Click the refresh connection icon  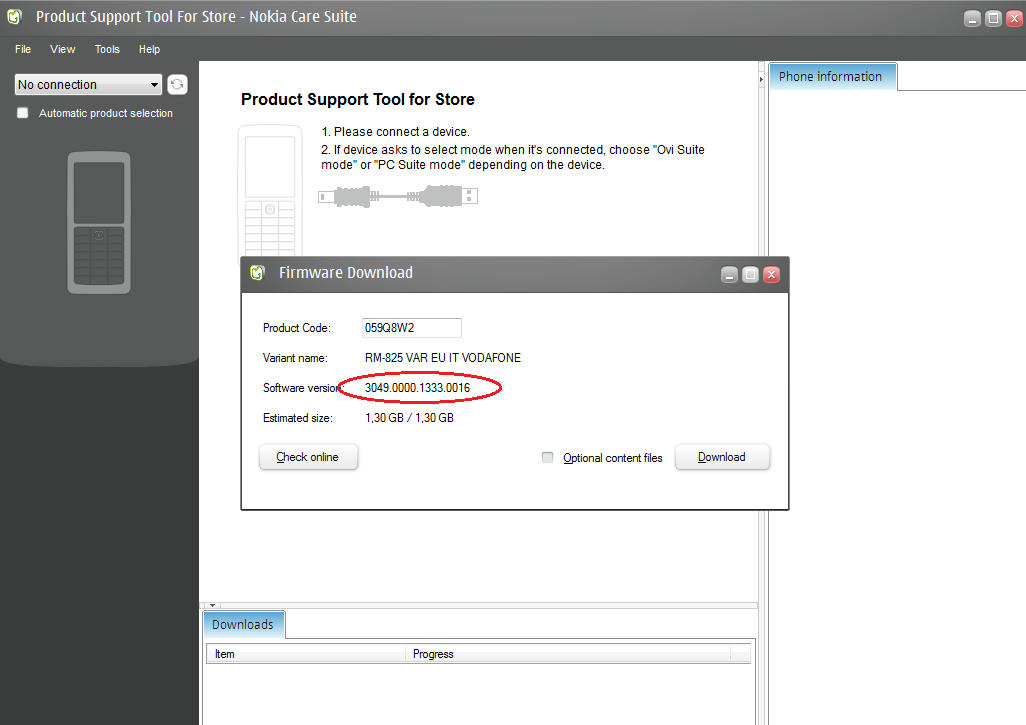[177, 85]
